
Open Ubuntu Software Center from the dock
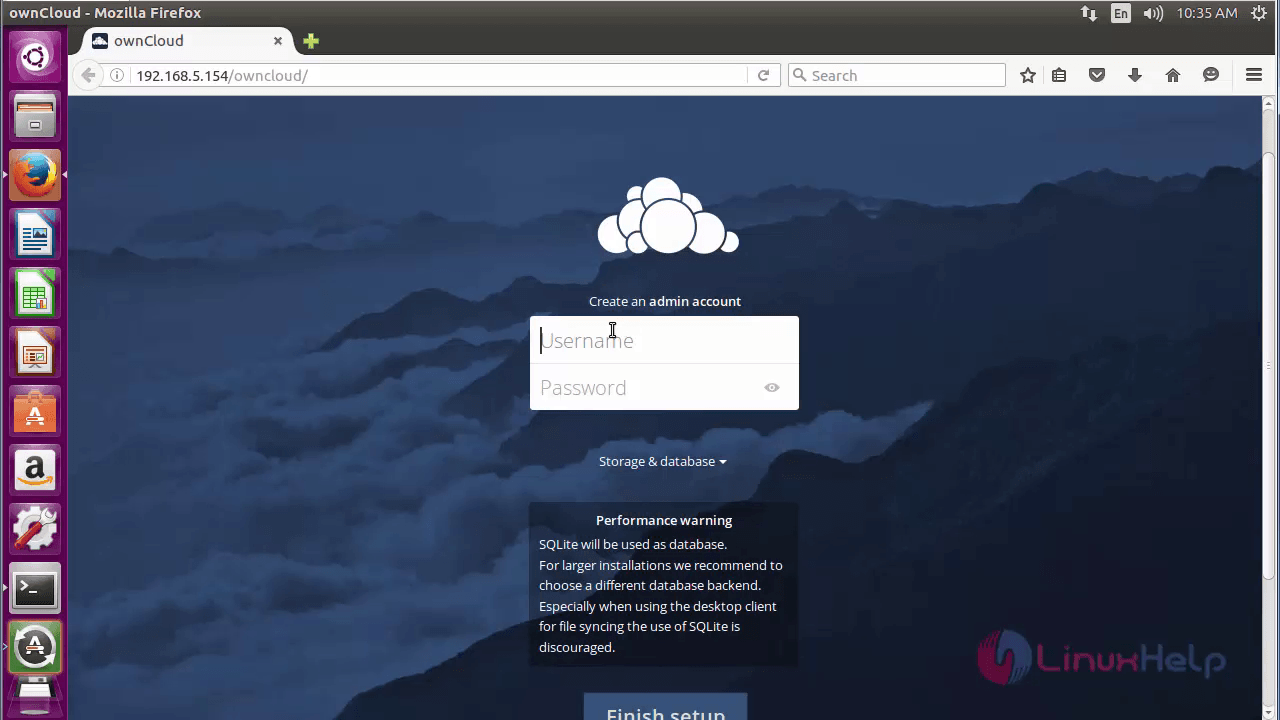[x=35, y=411]
